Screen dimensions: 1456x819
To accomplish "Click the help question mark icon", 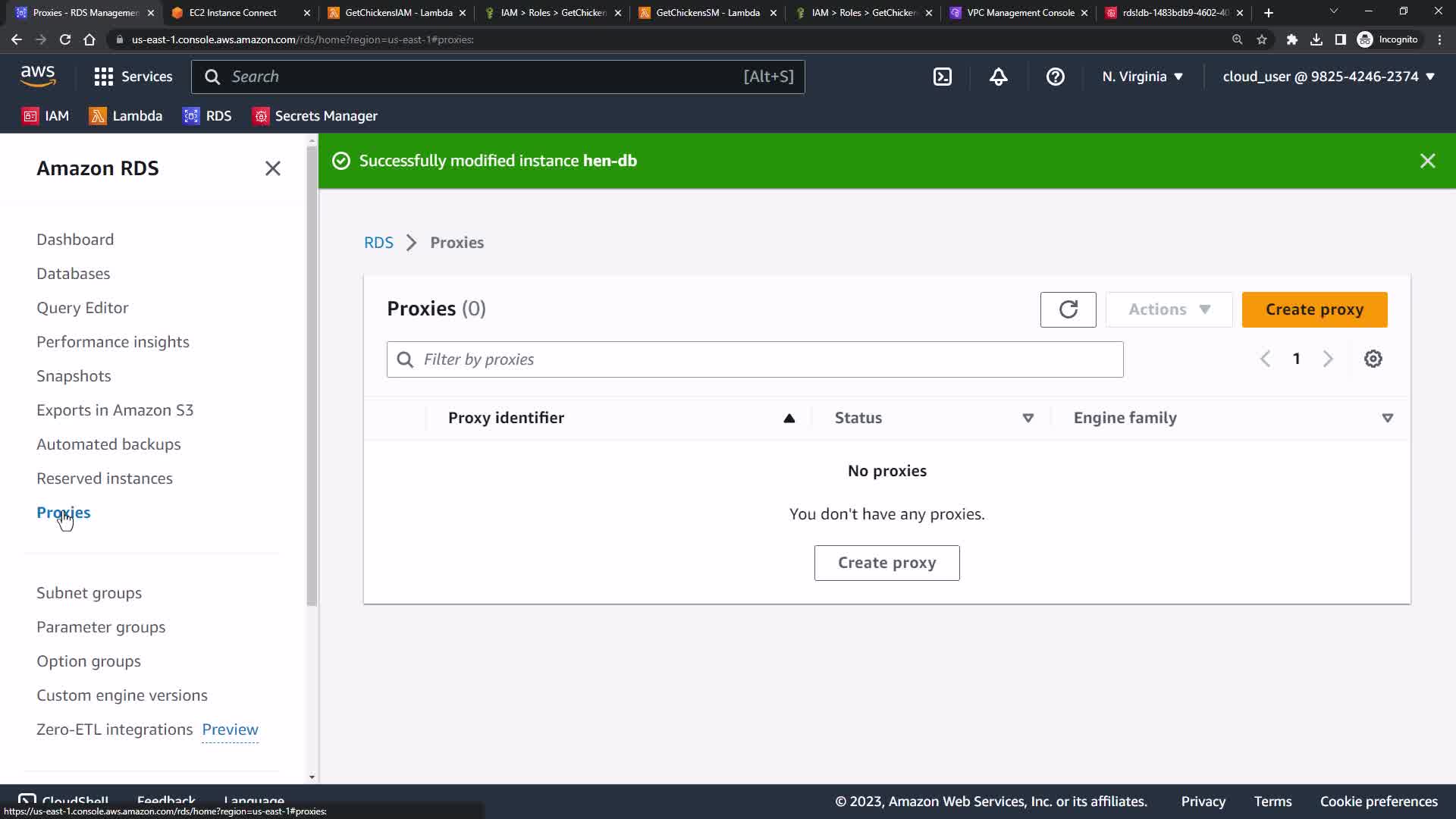I will pyautogui.click(x=1055, y=77).
